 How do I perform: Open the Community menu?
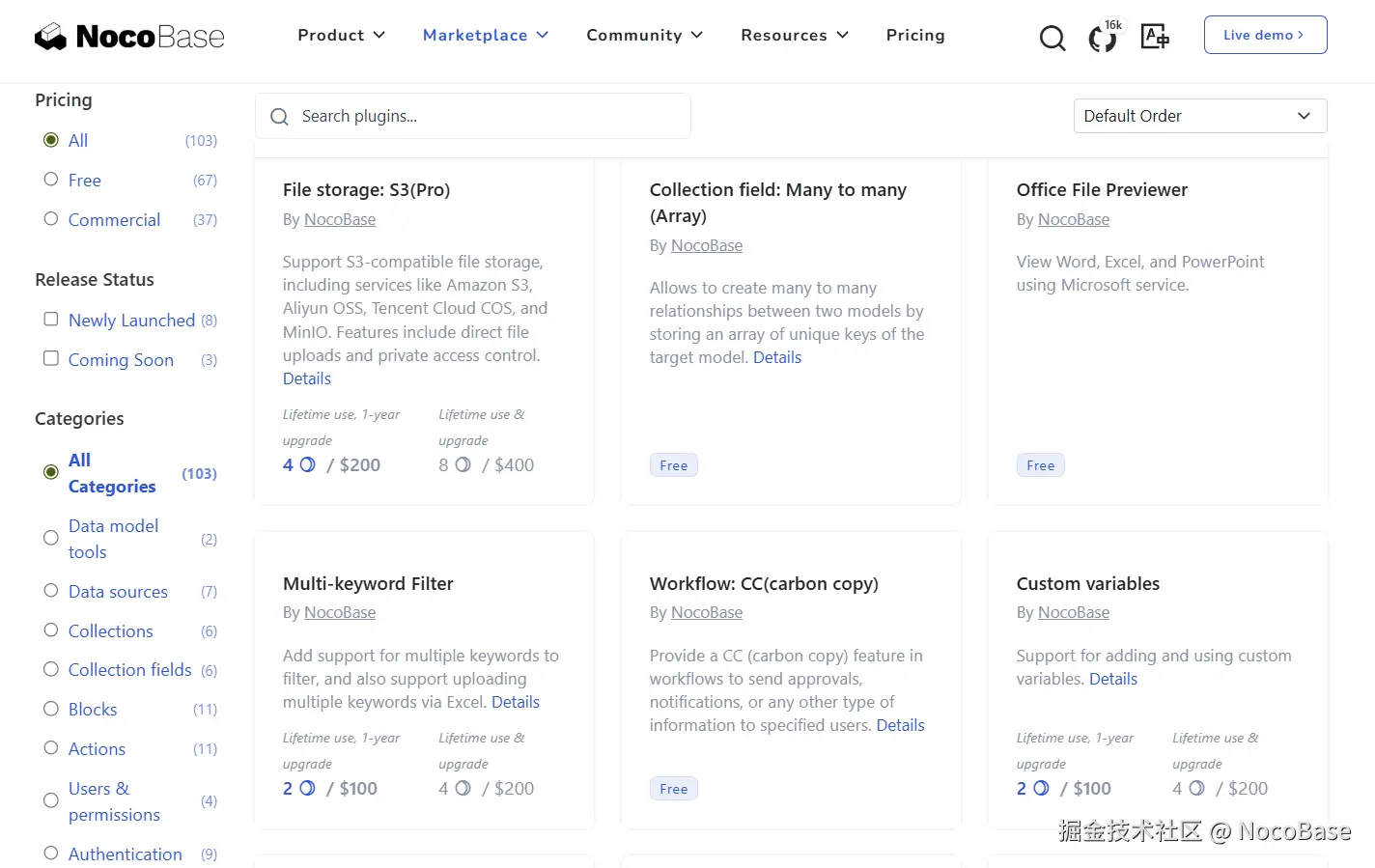click(644, 35)
